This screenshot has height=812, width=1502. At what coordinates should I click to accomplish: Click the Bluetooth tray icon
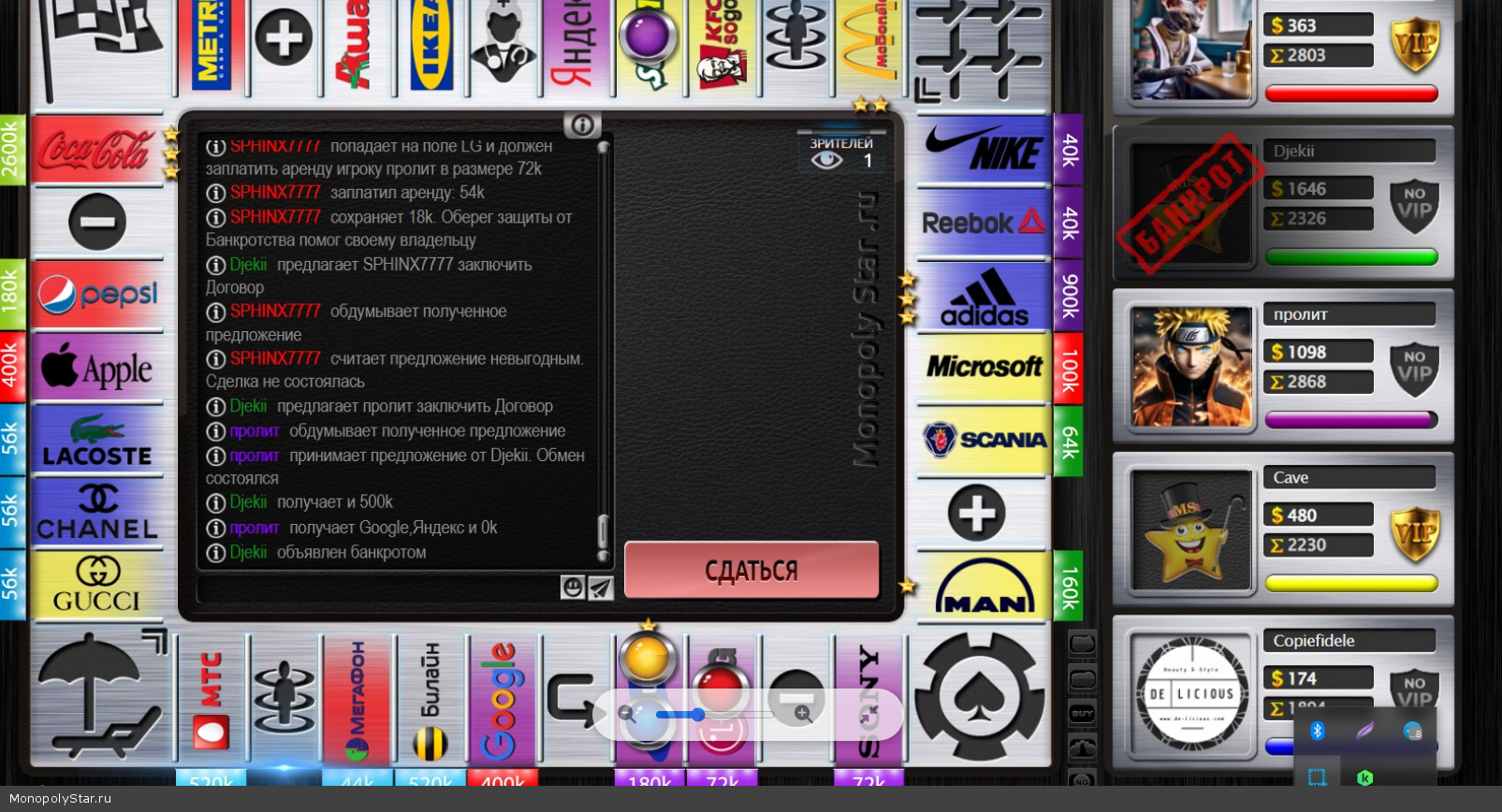tap(1318, 731)
